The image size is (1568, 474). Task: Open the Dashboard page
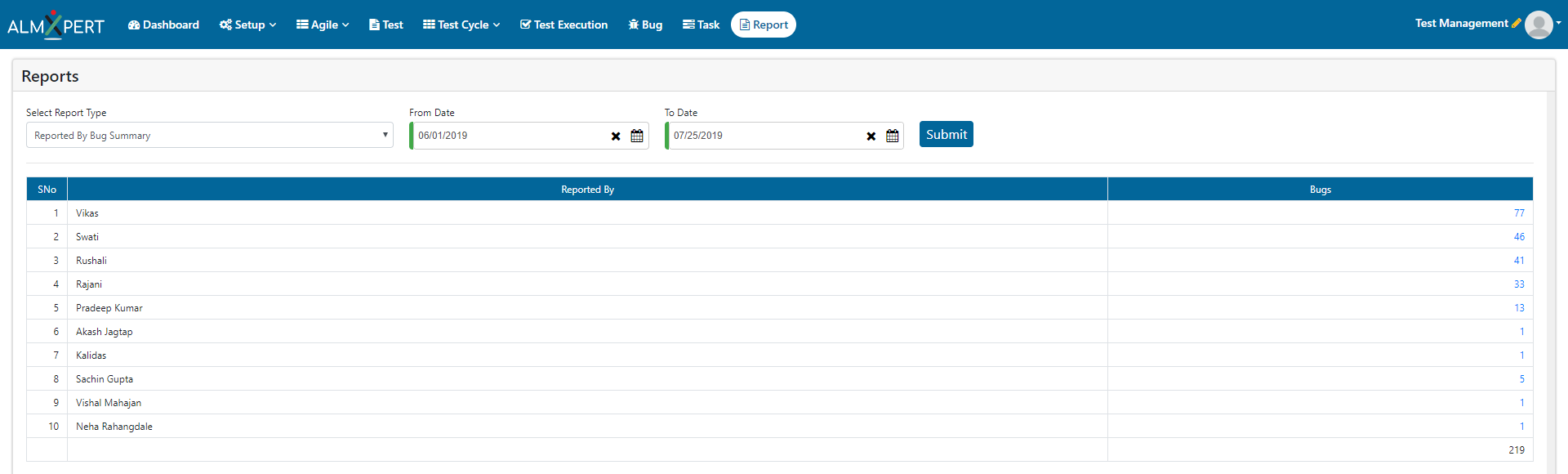pyautogui.click(x=163, y=25)
